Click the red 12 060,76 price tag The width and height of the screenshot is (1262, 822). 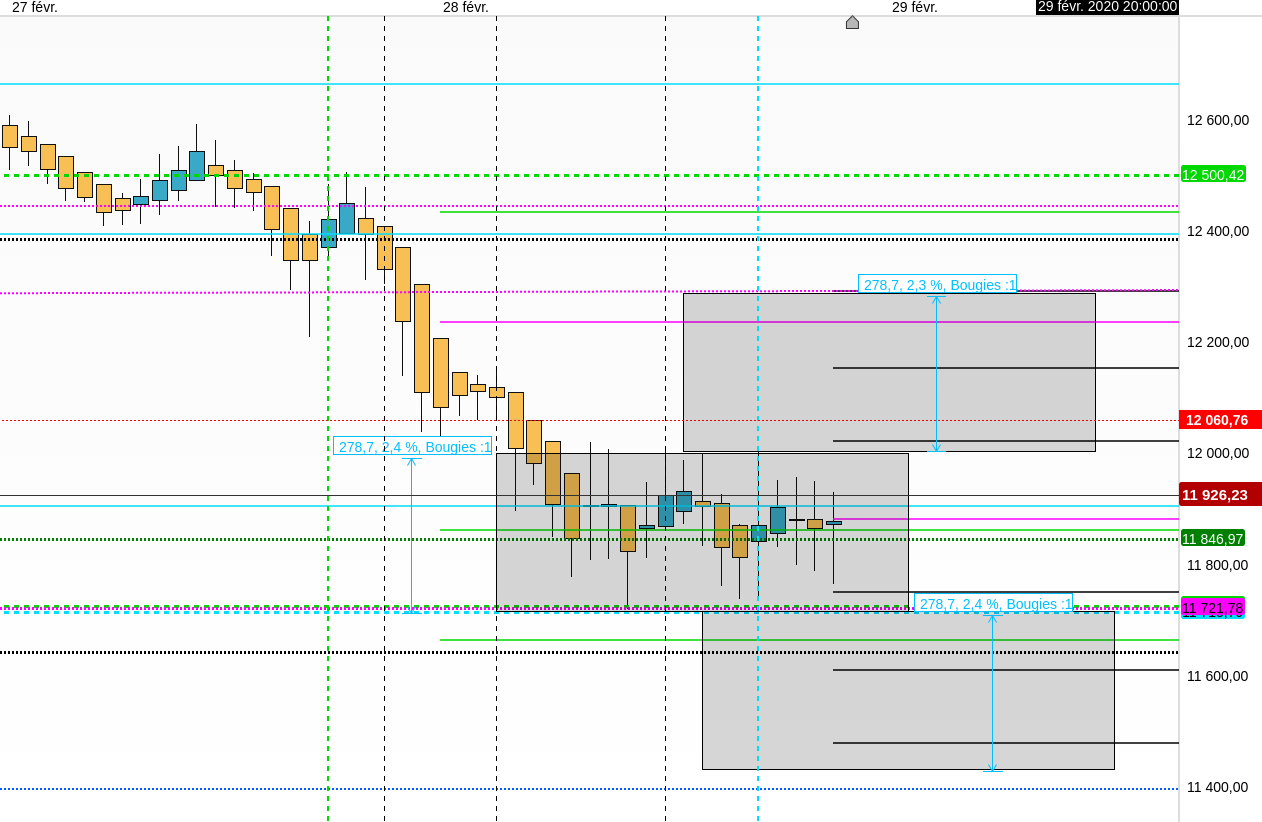[x=1220, y=420]
